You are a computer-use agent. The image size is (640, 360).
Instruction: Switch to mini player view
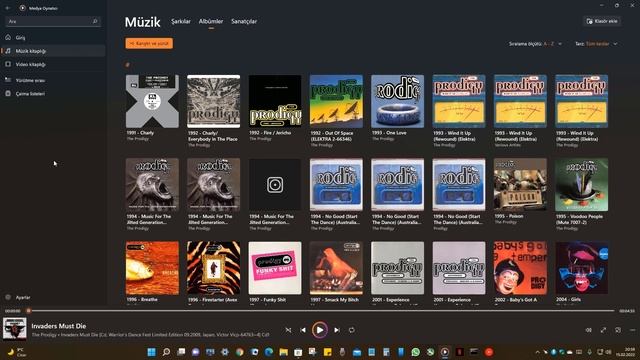[x=618, y=330]
